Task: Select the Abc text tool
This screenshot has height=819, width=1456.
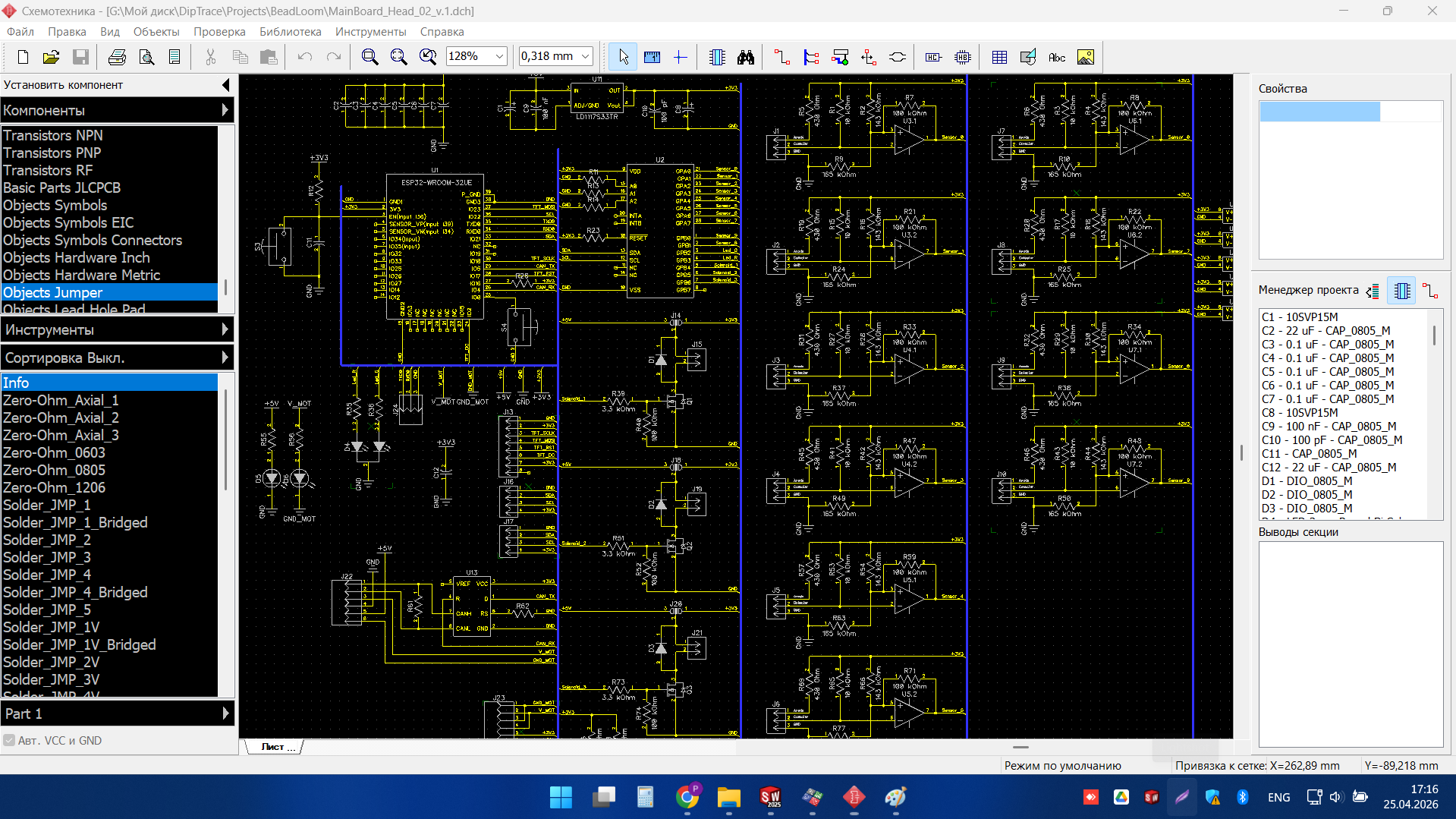Action: click(1057, 57)
